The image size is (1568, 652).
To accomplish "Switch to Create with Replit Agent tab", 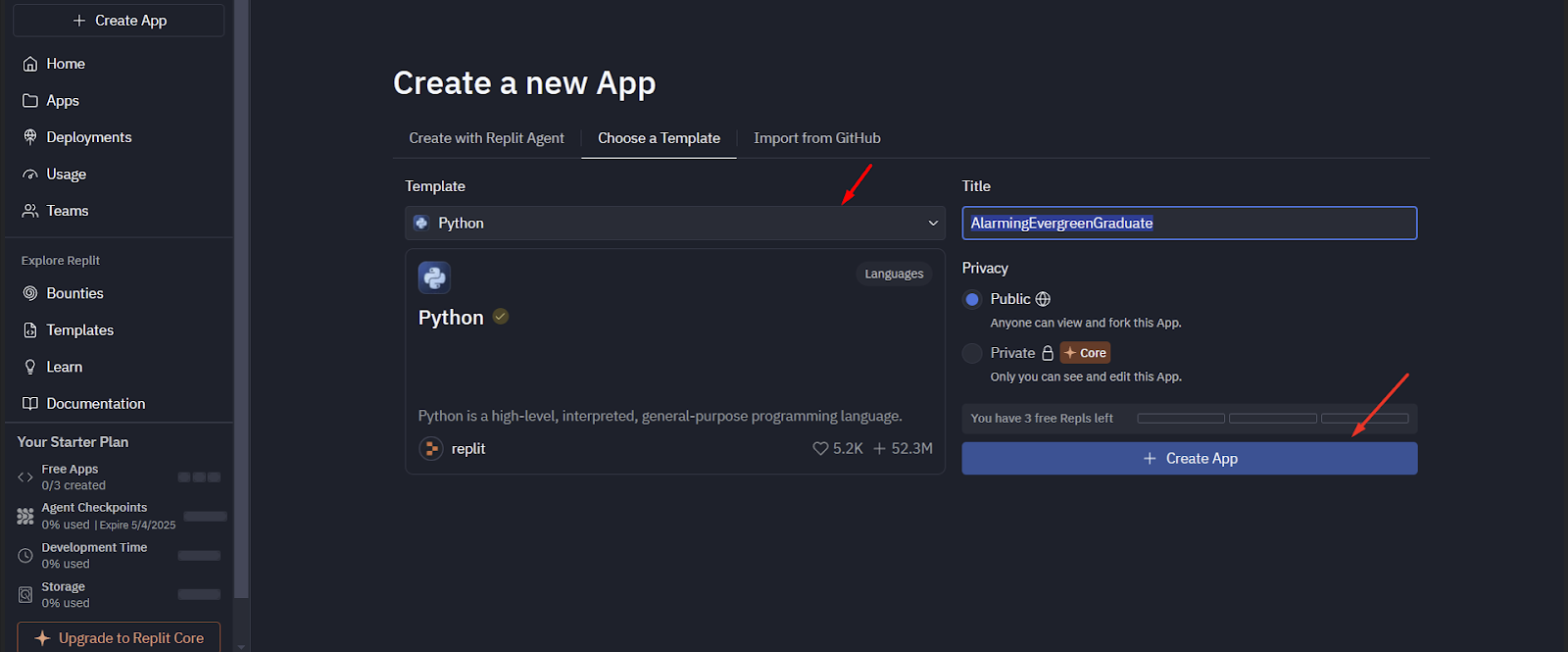I will coord(486,138).
